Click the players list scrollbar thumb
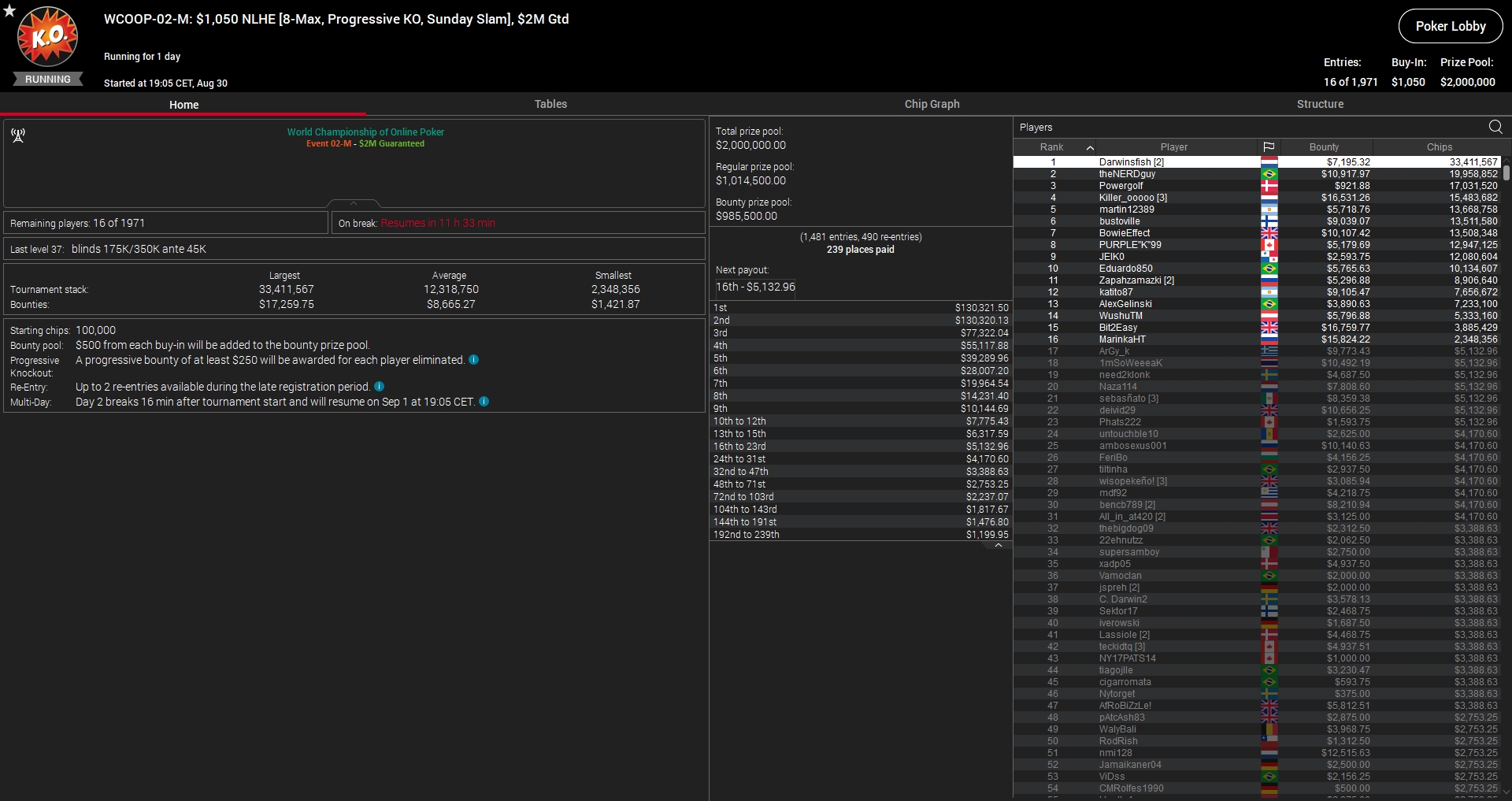This screenshot has width=1512, height=801. point(1506,173)
